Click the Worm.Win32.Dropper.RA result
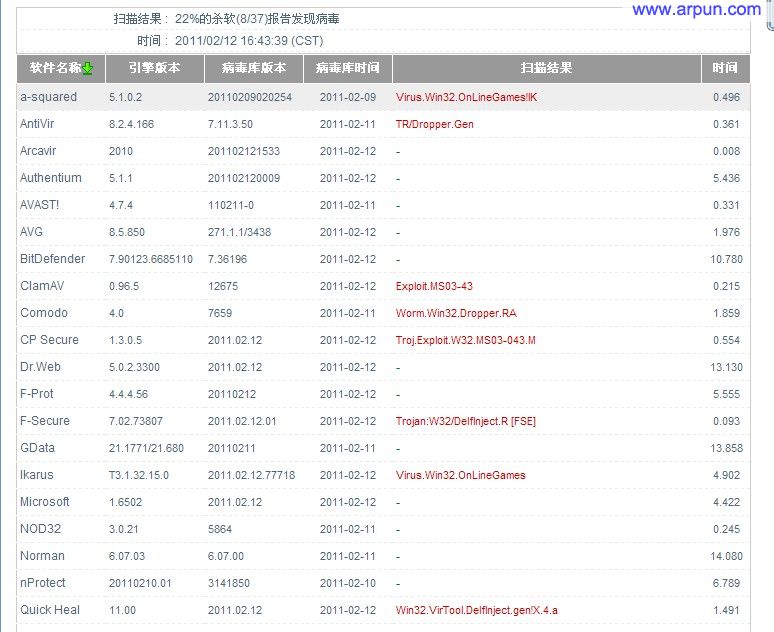This screenshot has width=774, height=632. 456,313
